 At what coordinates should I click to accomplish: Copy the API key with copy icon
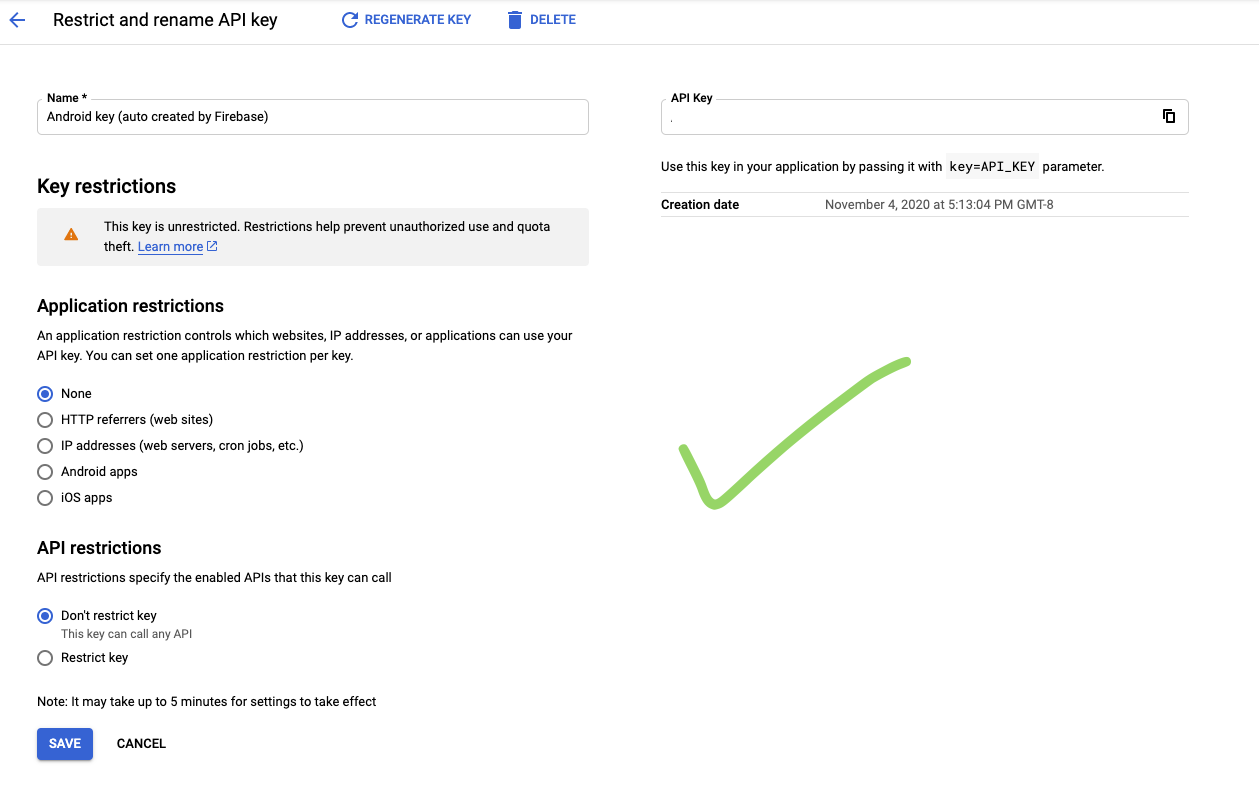click(1169, 116)
